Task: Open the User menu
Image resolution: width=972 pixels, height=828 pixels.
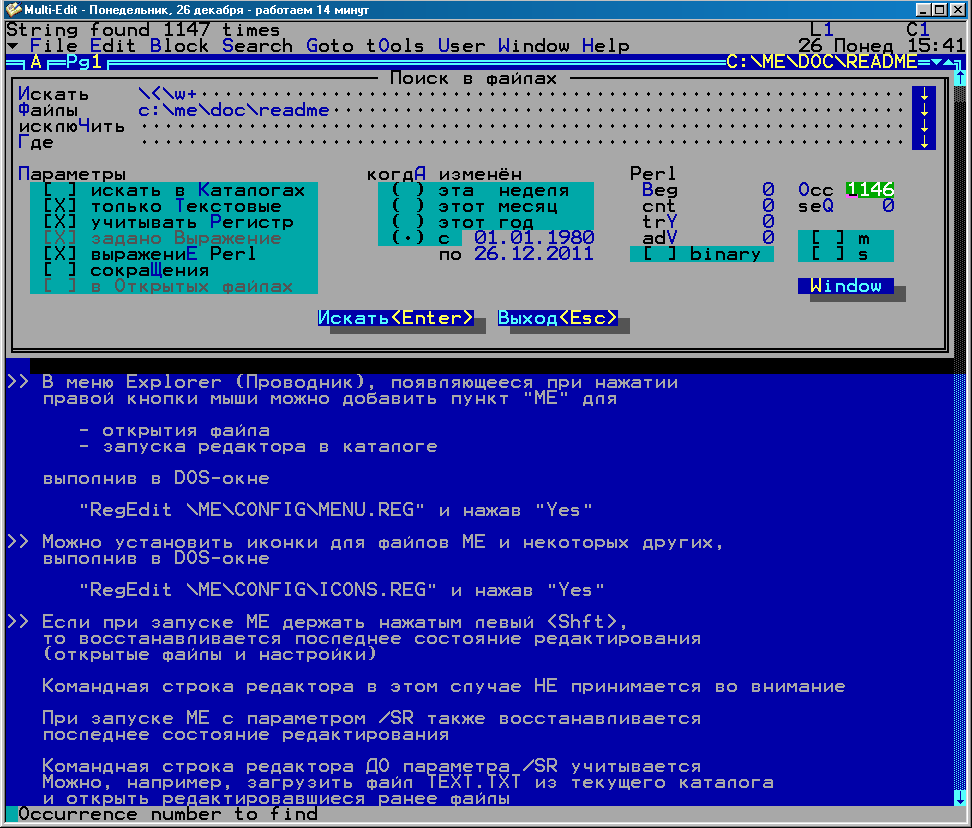Action: tap(461, 46)
